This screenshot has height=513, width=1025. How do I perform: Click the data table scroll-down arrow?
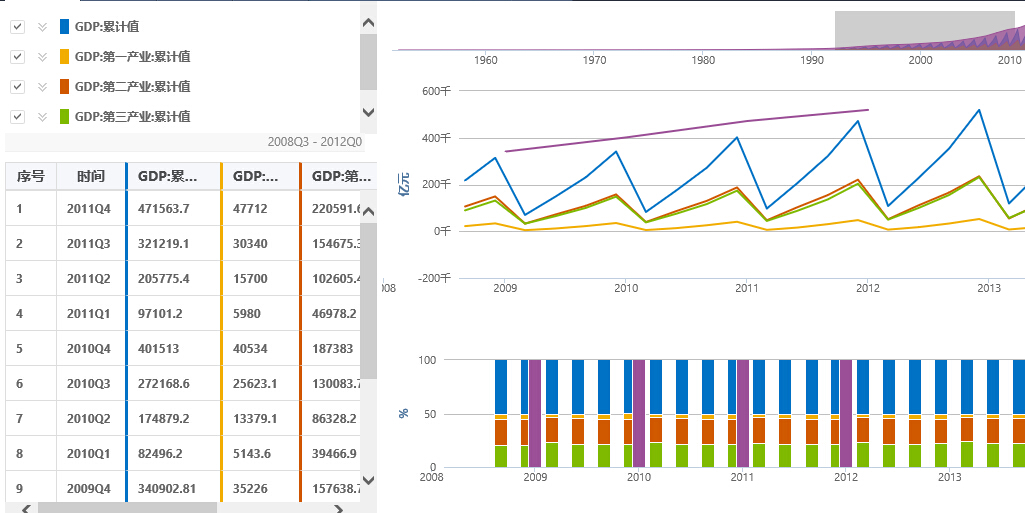(x=368, y=480)
